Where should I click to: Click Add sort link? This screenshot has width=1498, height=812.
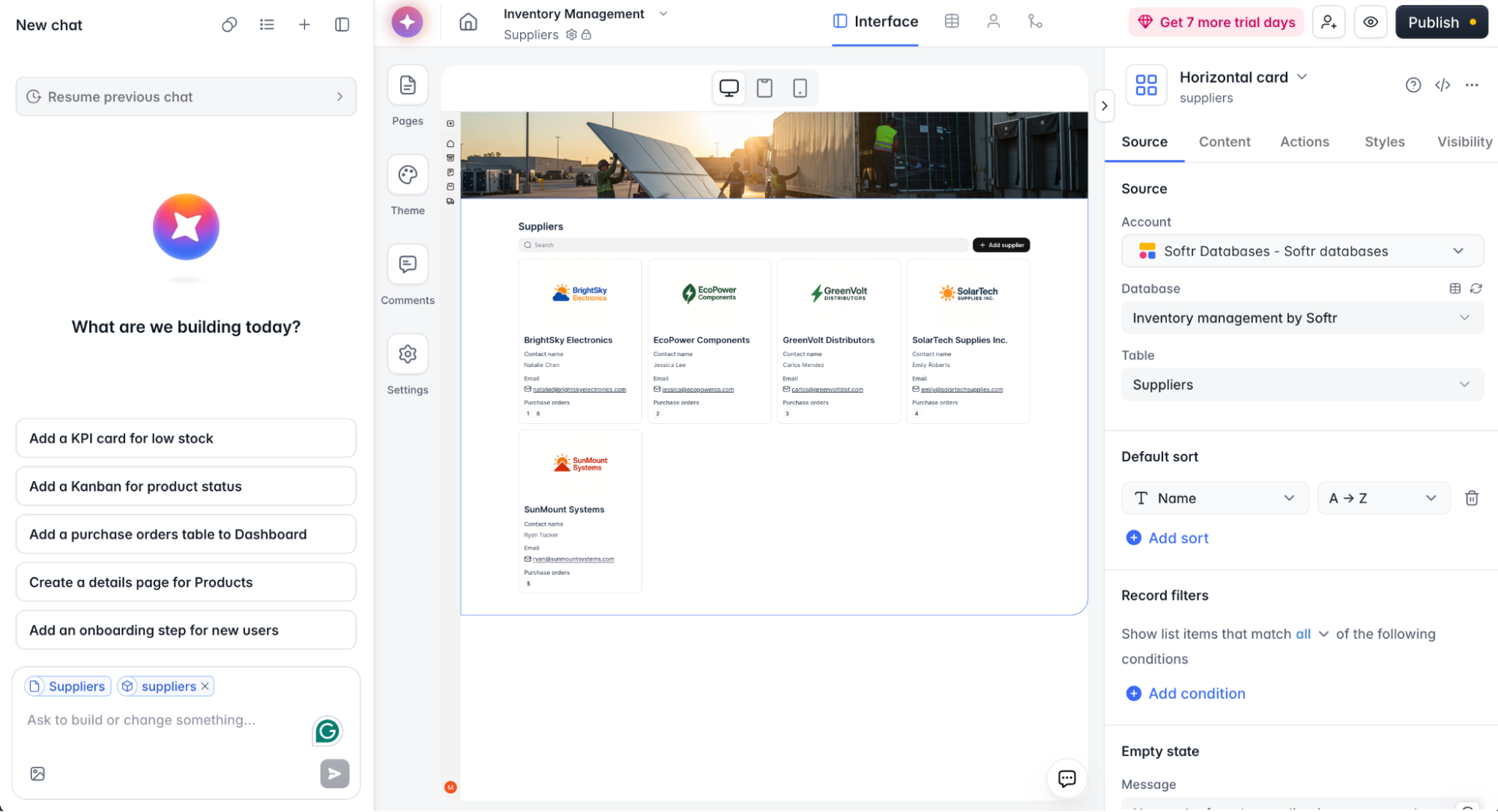coord(1167,538)
